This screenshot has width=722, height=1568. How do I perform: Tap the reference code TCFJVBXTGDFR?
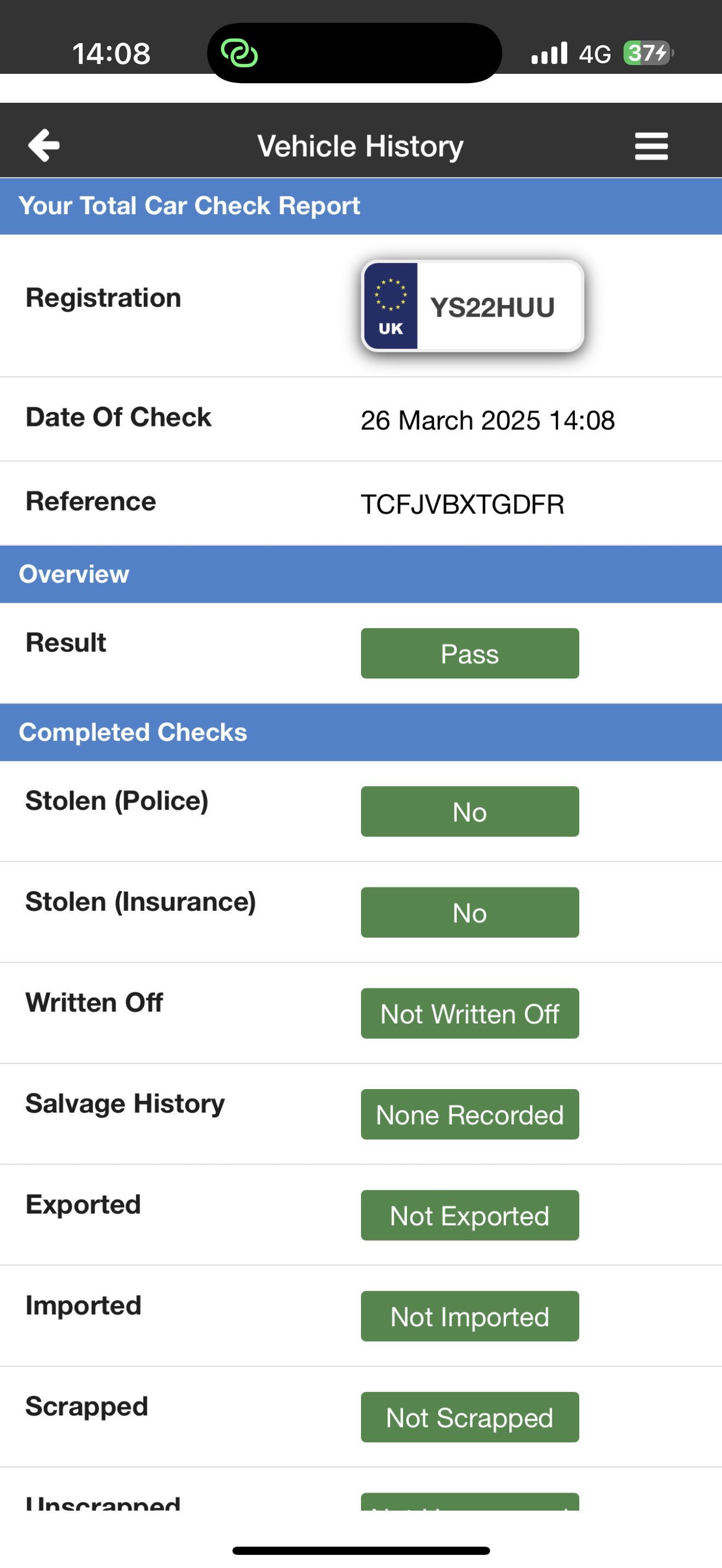click(463, 504)
